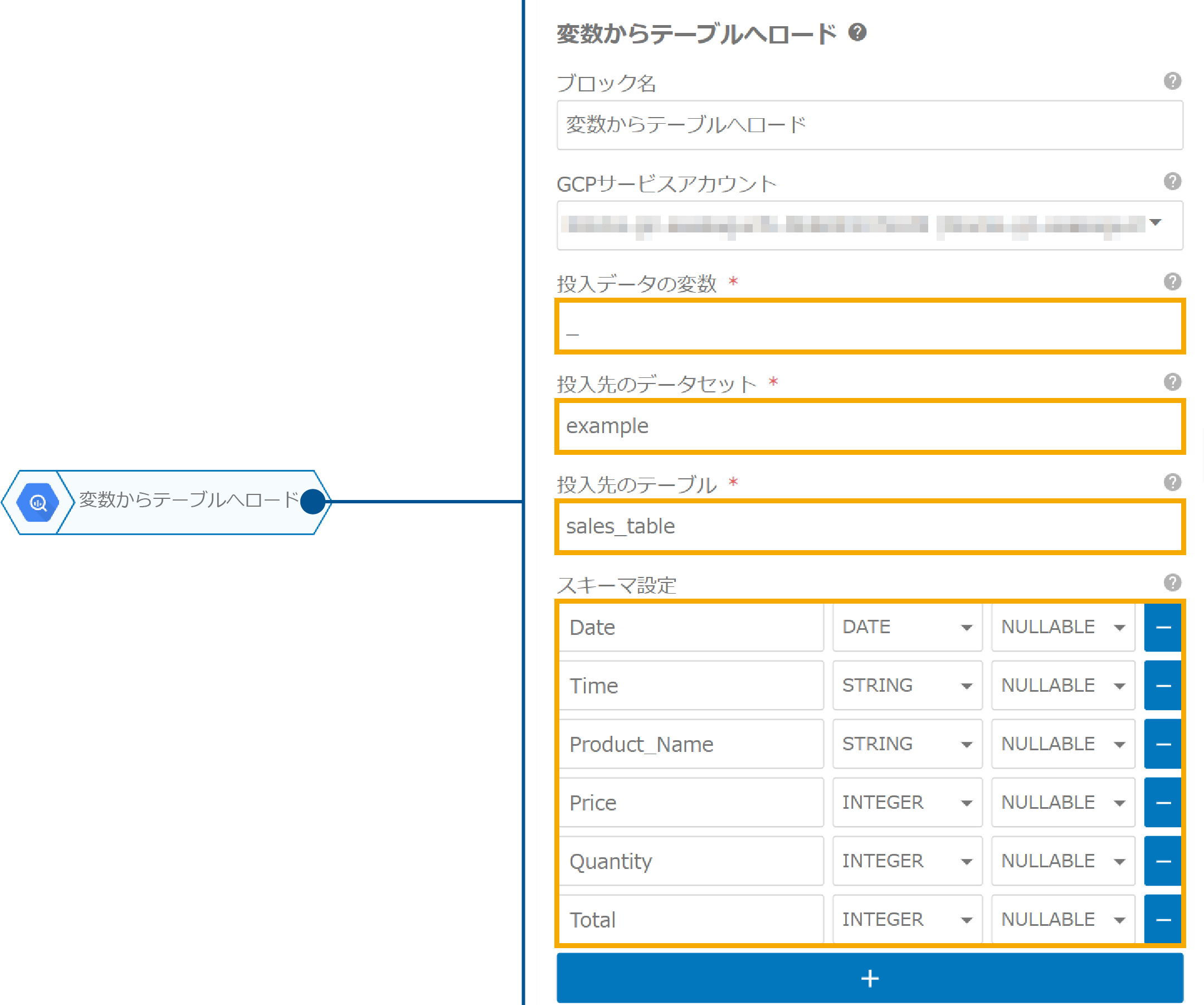The height and width of the screenshot is (1005, 1204).
Task: Open the mode dropdown for Price column
Action: click(x=1064, y=803)
